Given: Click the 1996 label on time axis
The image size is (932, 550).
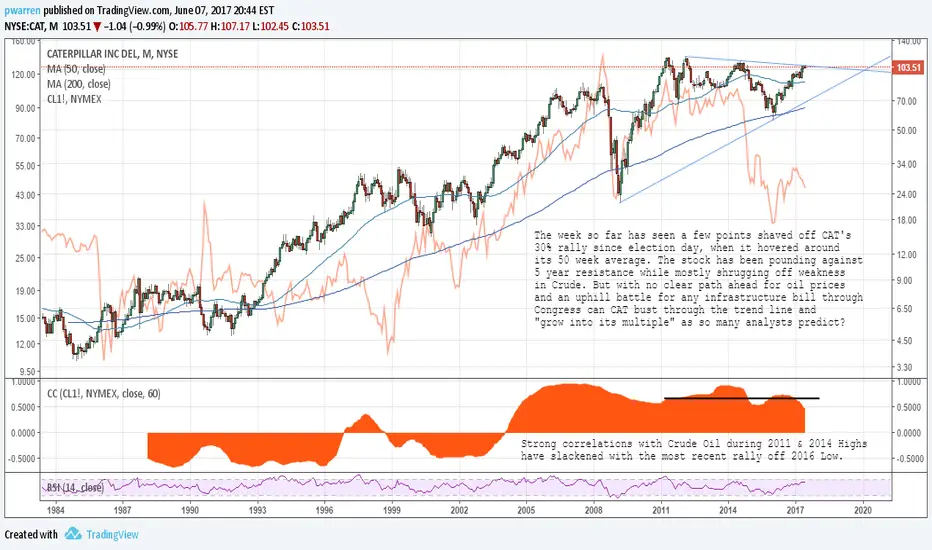Looking at the screenshot, I should coord(325,510).
